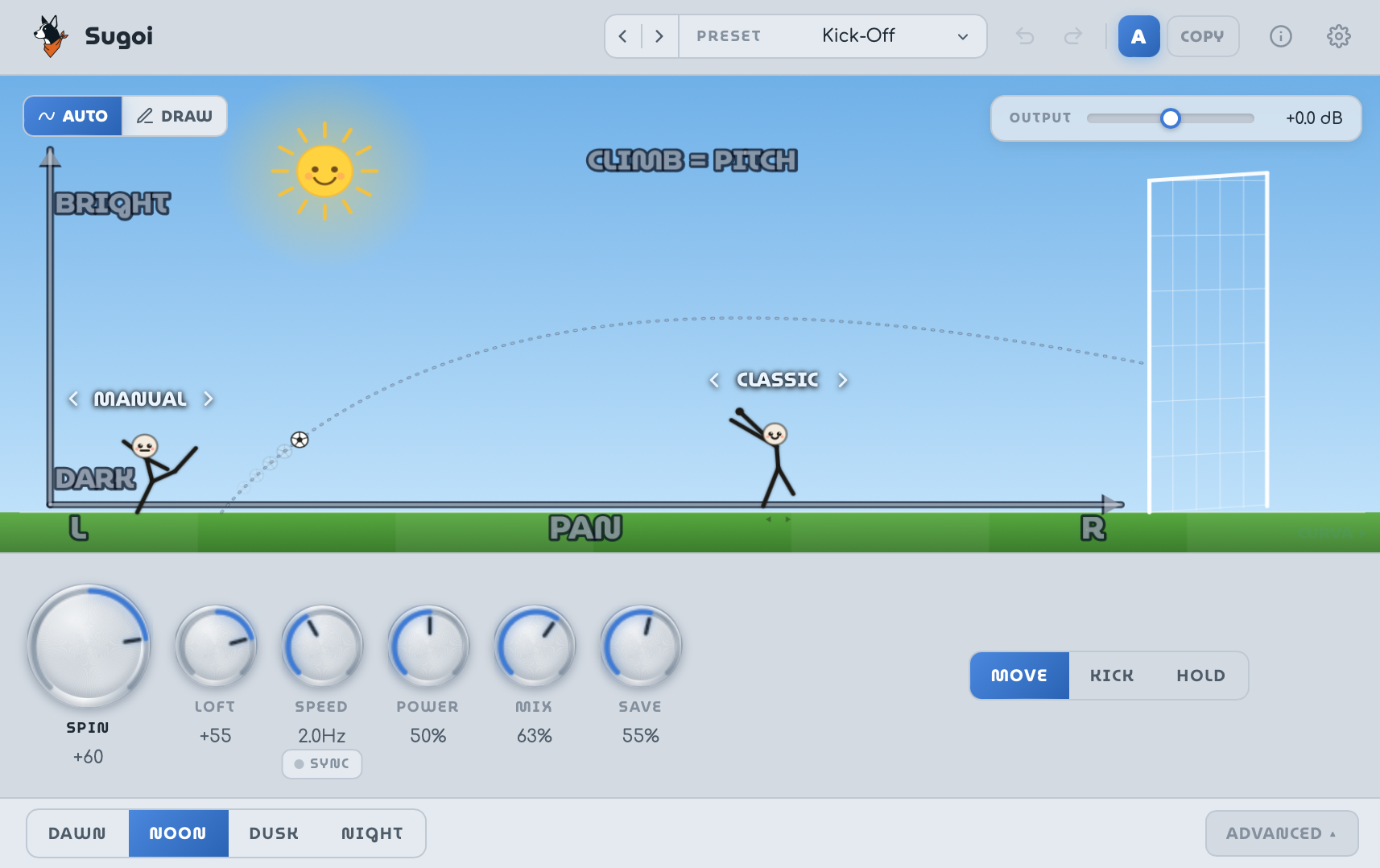1380x868 pixels.
Task: Click the small arrows under the goalkeeper
Action: [x=778, y=519]
